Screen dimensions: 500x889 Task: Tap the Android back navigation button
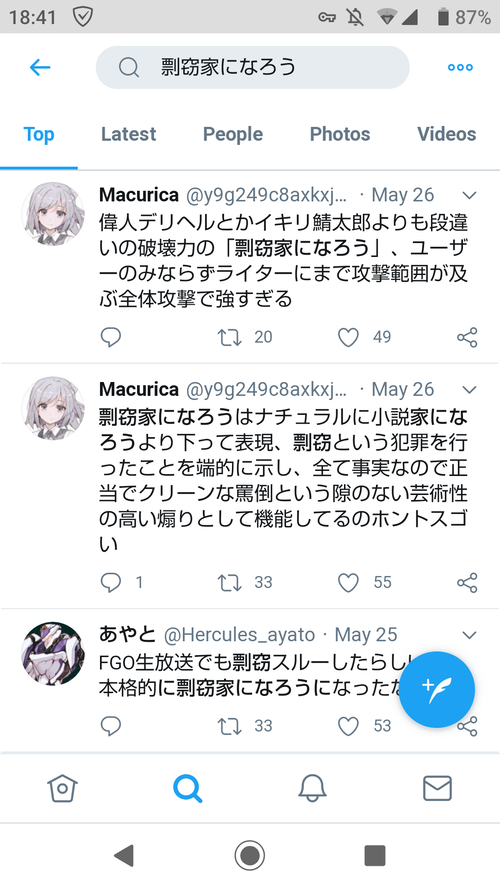(x=124, y=855)
